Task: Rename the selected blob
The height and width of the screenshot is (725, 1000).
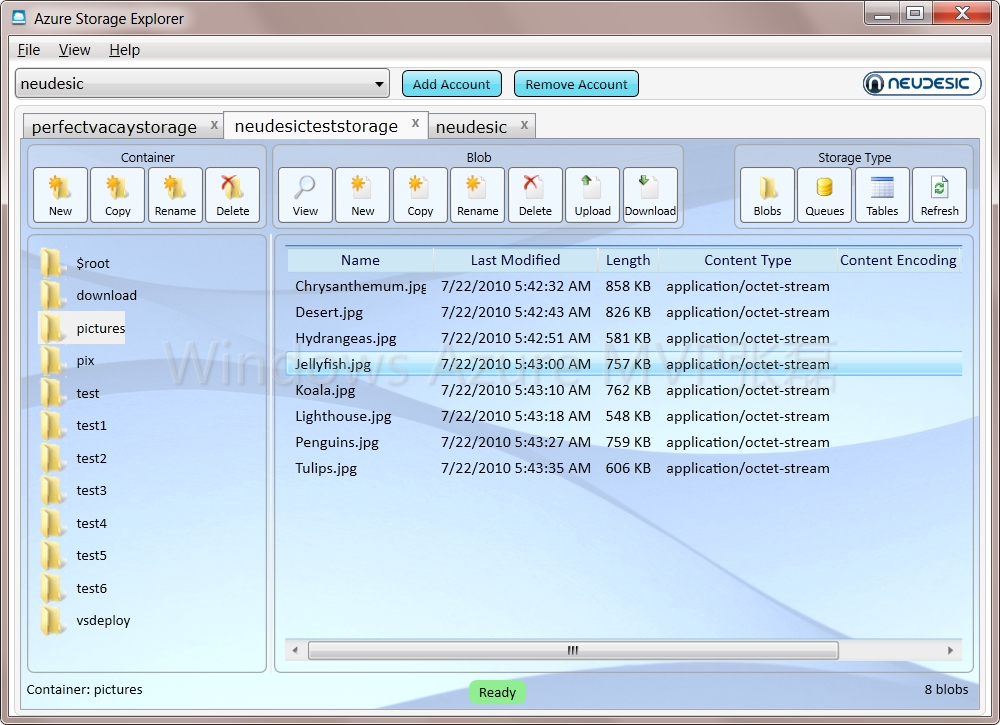Action: coord(478,194)
